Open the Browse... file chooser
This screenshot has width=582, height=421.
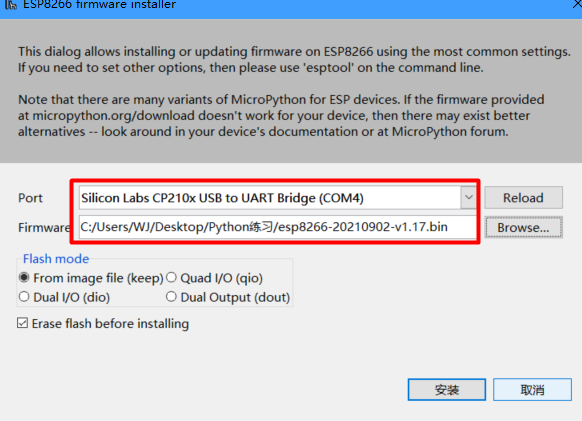coord(523,227)
